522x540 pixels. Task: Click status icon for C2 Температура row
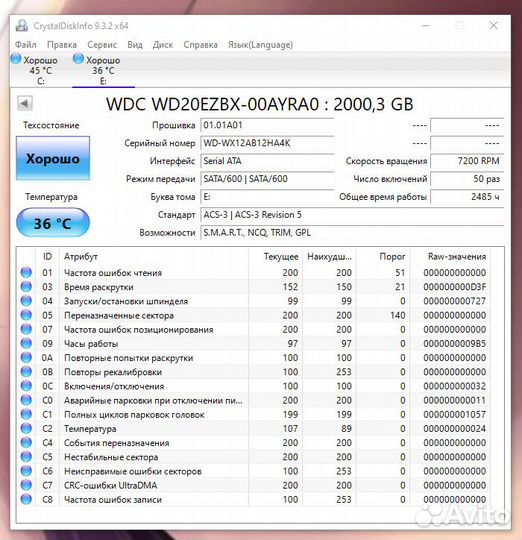(26, 428)
